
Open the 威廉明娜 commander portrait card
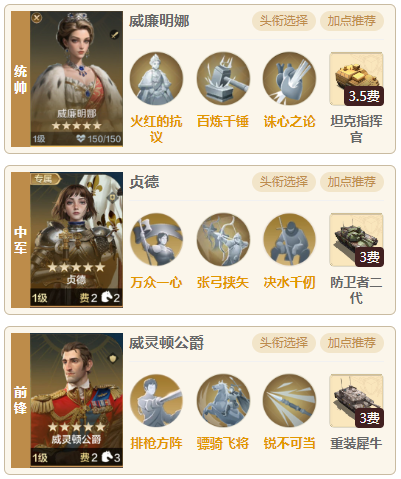click(x=76, y=79)
